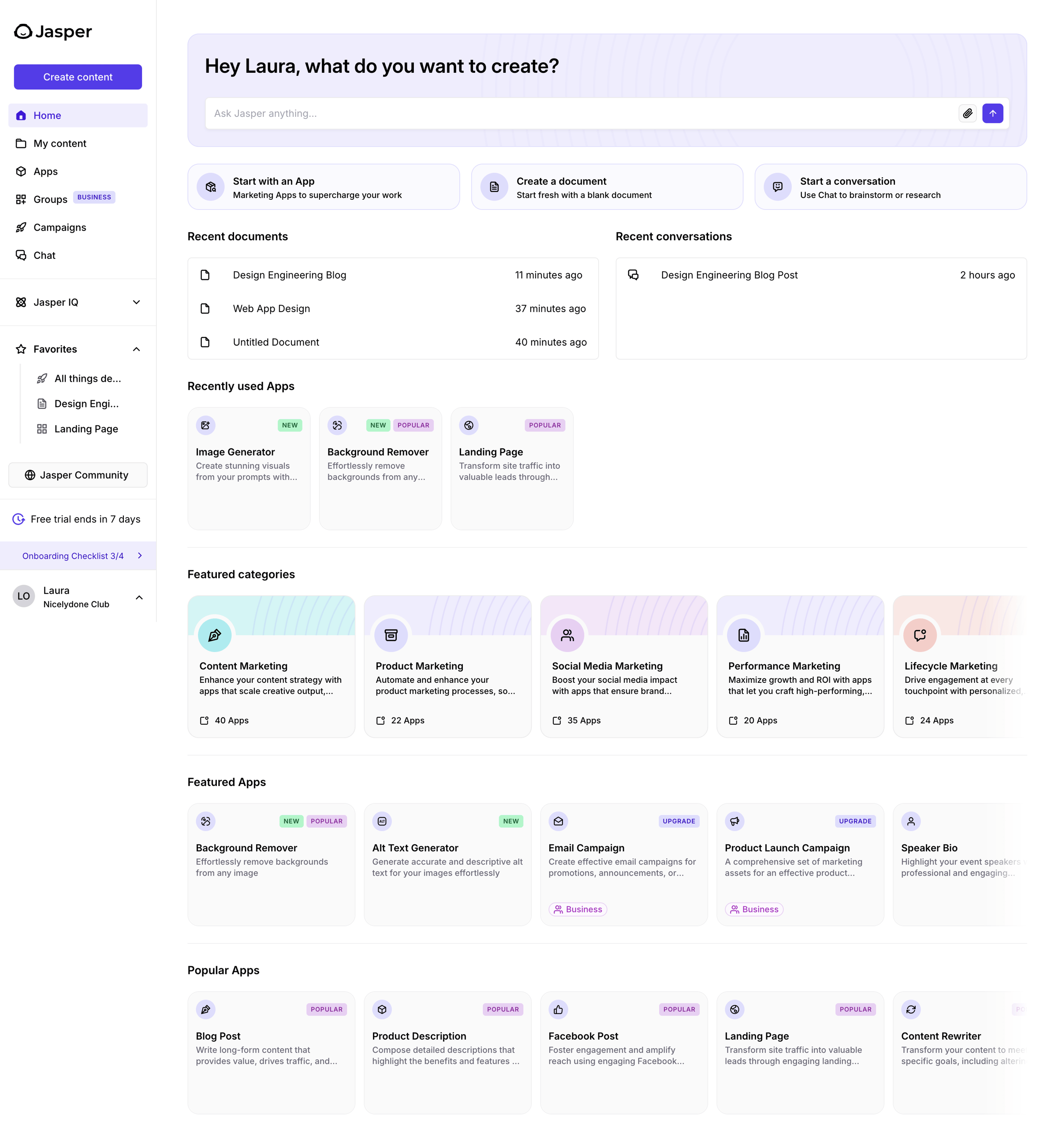Image resolution: width=1058 pixels, height=1148 pixels.
Task: Click the Product Marketing archive icon
Action: click(391, 635)
